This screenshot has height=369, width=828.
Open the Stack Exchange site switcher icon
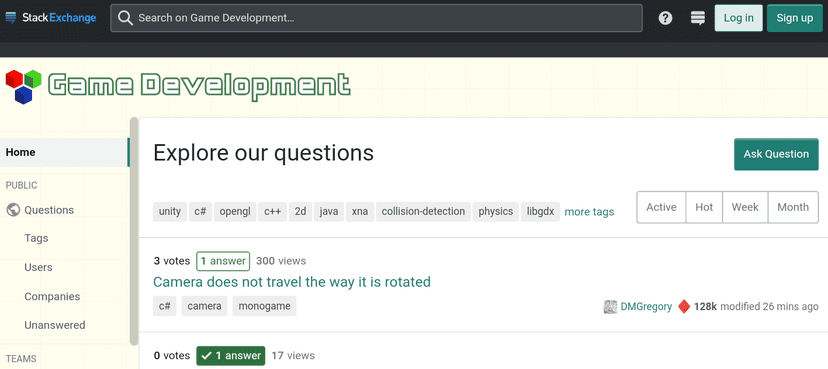click(x=698, y=18)
